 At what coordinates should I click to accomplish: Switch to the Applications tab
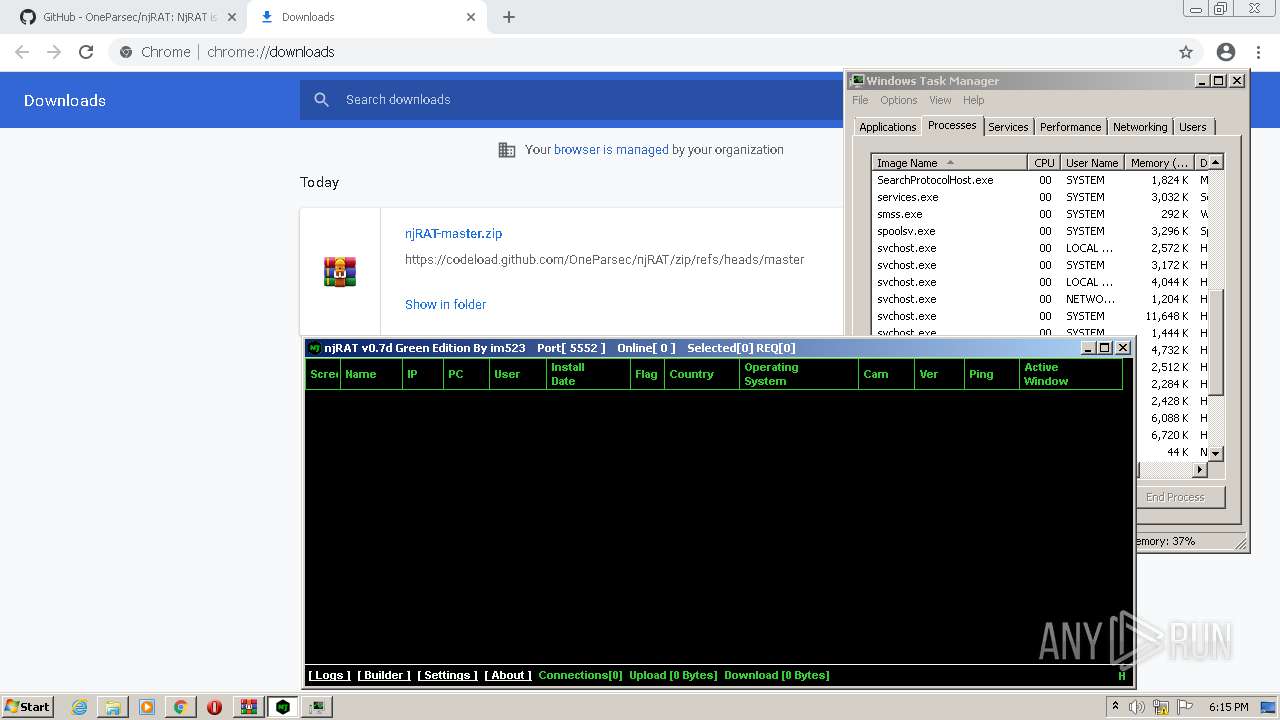[888, 127]
